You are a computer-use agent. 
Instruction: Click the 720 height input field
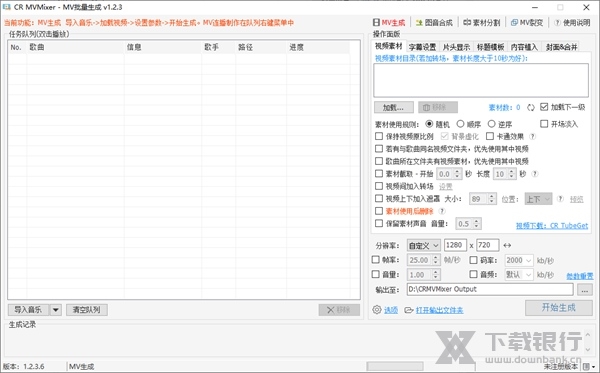[x=488, y=245]
